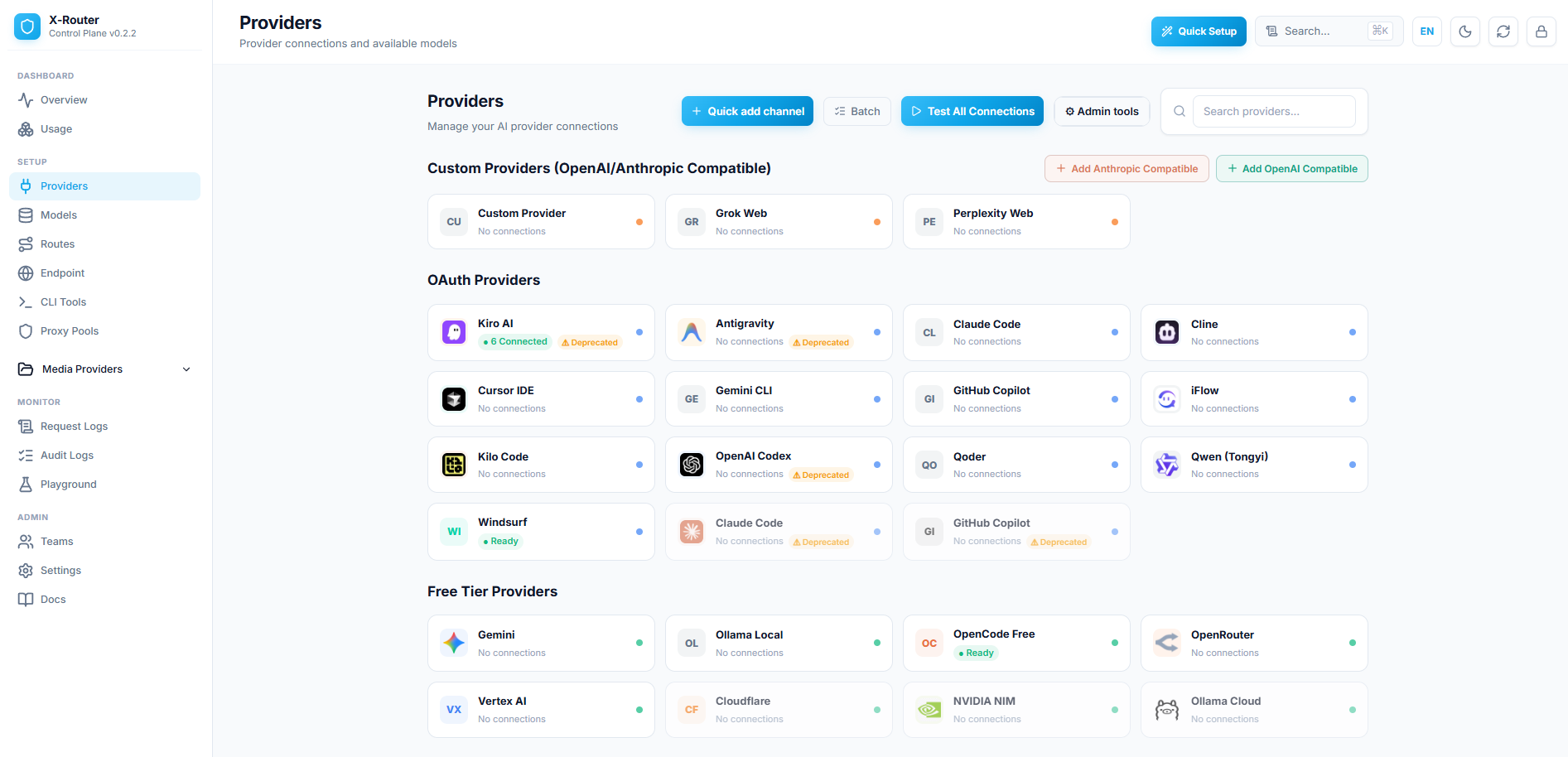The width and height of the screenshot is (1568, 757).
Task: Click the '6 Connected' badge on Kiro AI
Action: 515,342
